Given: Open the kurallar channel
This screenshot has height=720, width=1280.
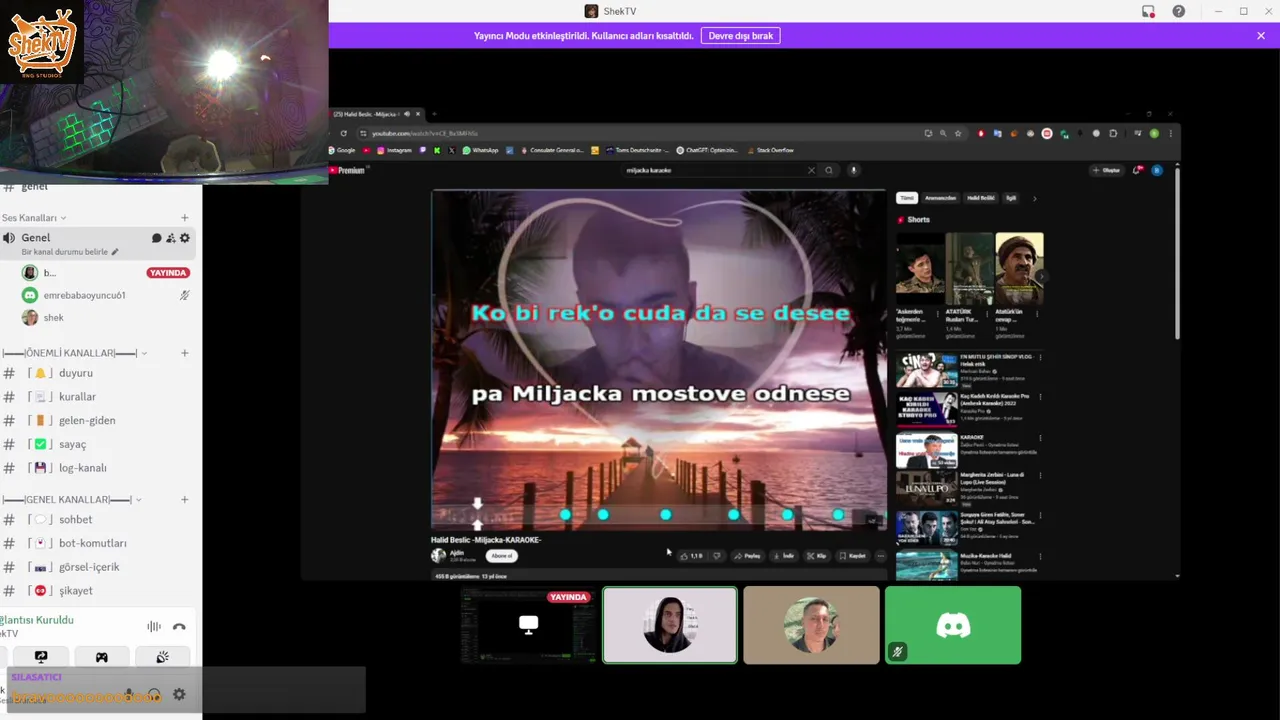Looking at the screenshot, I should [x=97, y=397].
